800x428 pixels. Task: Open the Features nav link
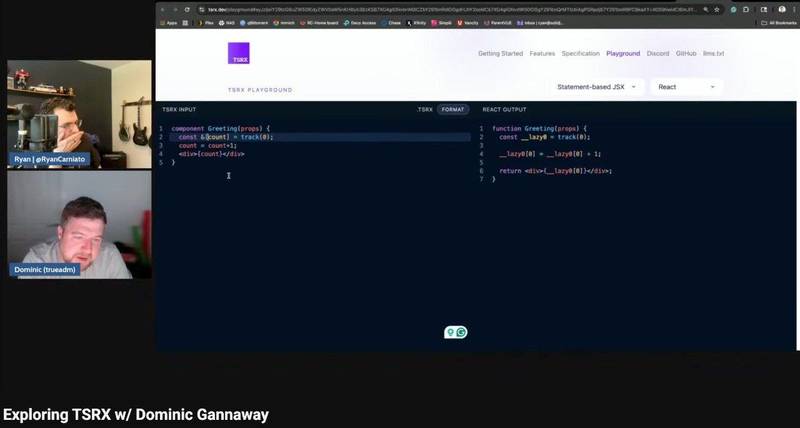(x=542, y=54)
